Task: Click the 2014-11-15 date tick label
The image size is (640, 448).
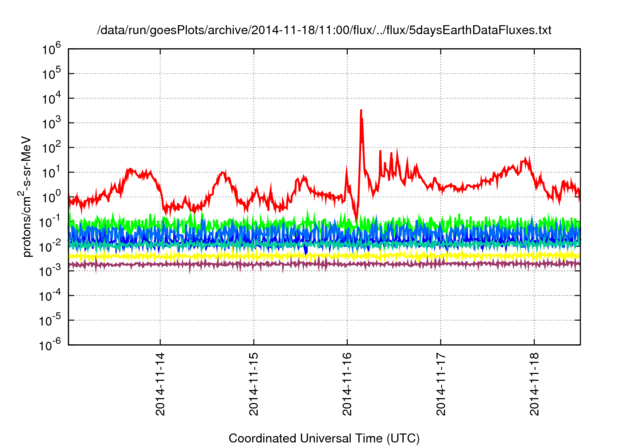Action: point(253,384)
